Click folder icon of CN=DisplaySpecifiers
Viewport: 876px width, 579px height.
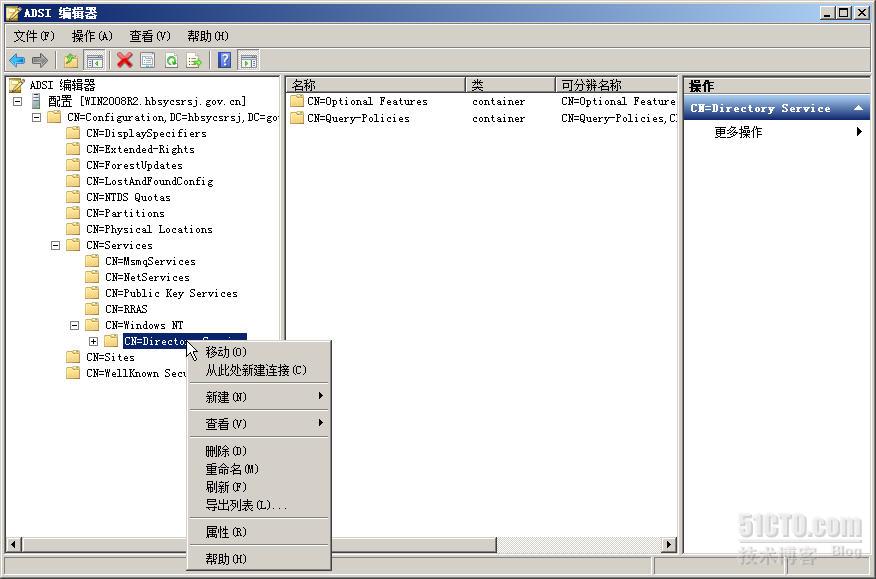point(73,133)
